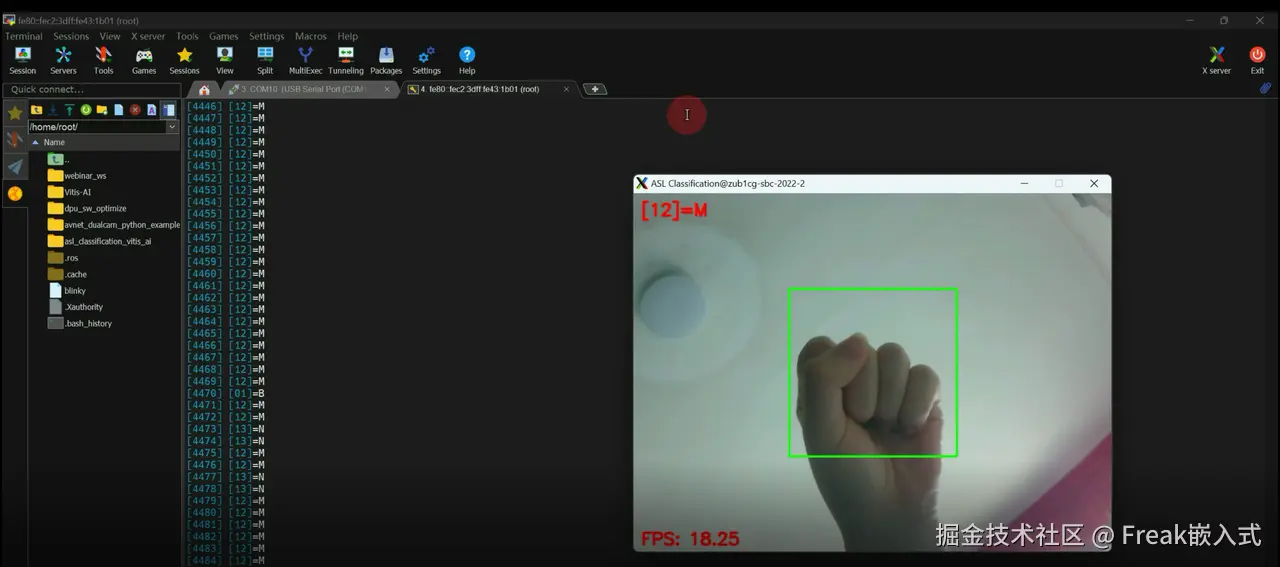Select the .ros folder
The width and height of the screenshot is (1280, 567).
coord(63,258)
